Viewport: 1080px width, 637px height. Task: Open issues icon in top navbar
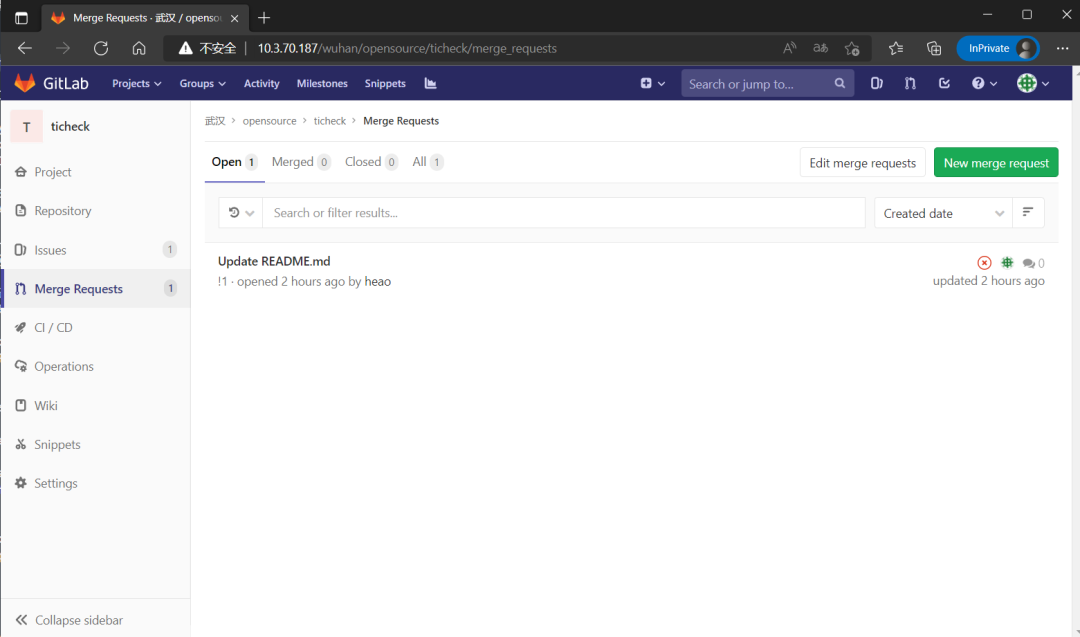(877, 84)
